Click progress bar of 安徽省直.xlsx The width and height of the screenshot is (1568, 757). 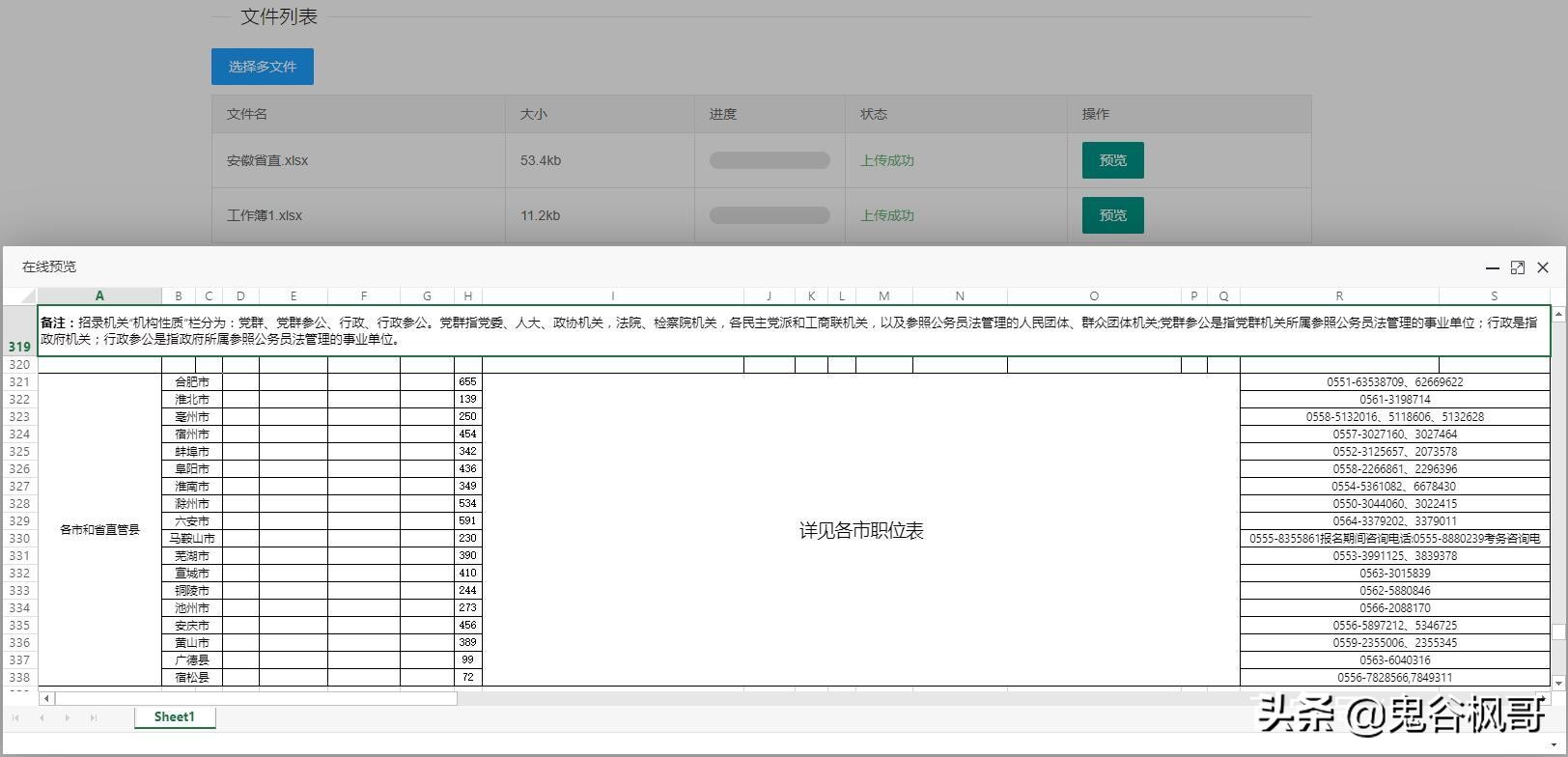click(770, 160)
